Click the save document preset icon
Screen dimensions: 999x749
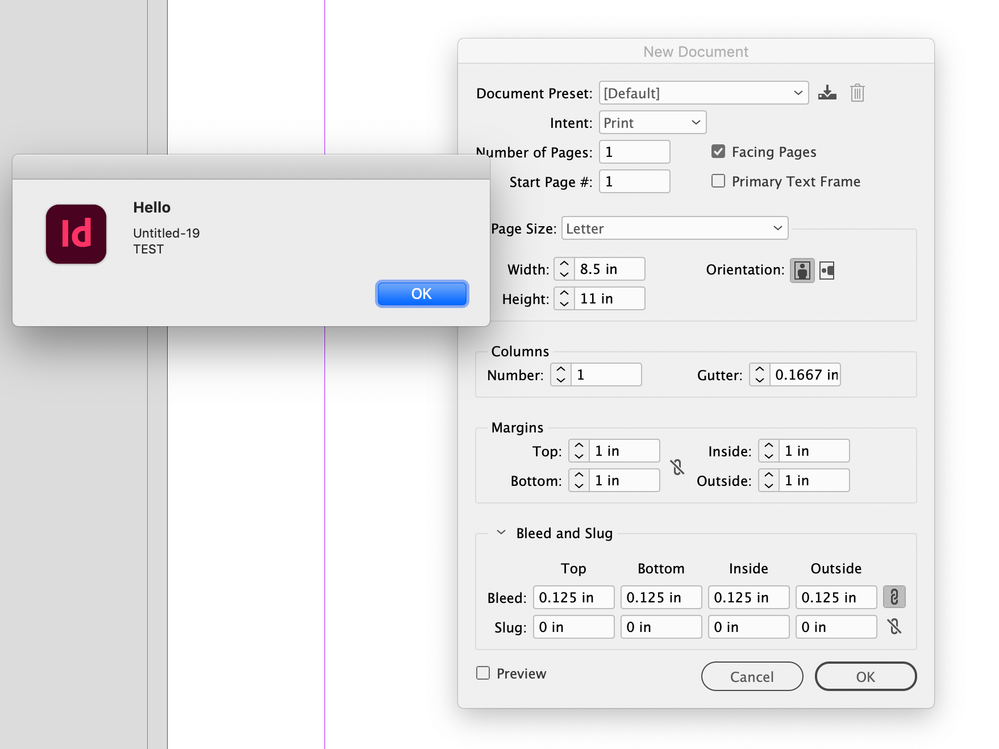coord(827,93)
